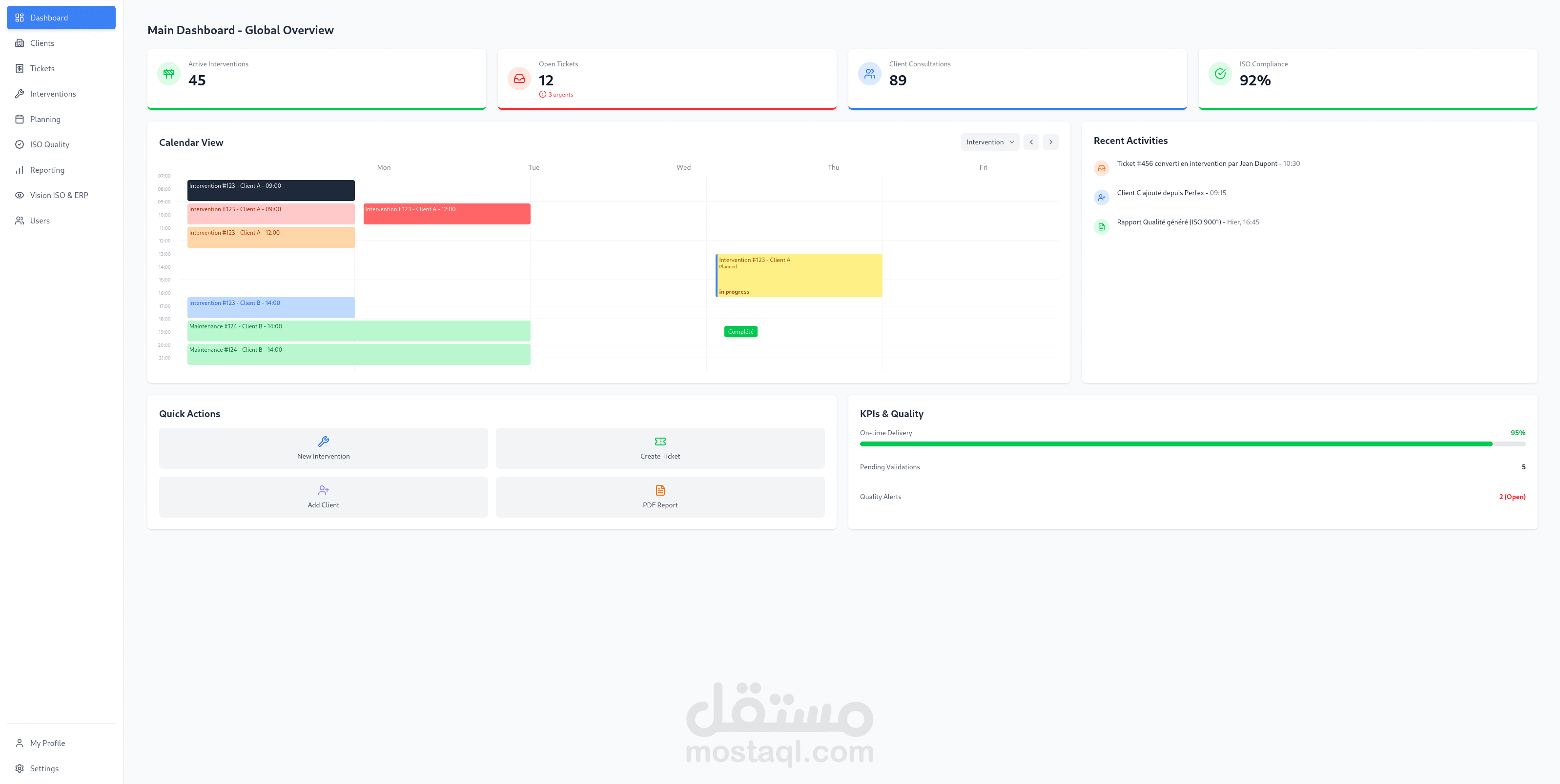
Task: Open the Settings link in sidebar
Action: click(x=61, y=768)
